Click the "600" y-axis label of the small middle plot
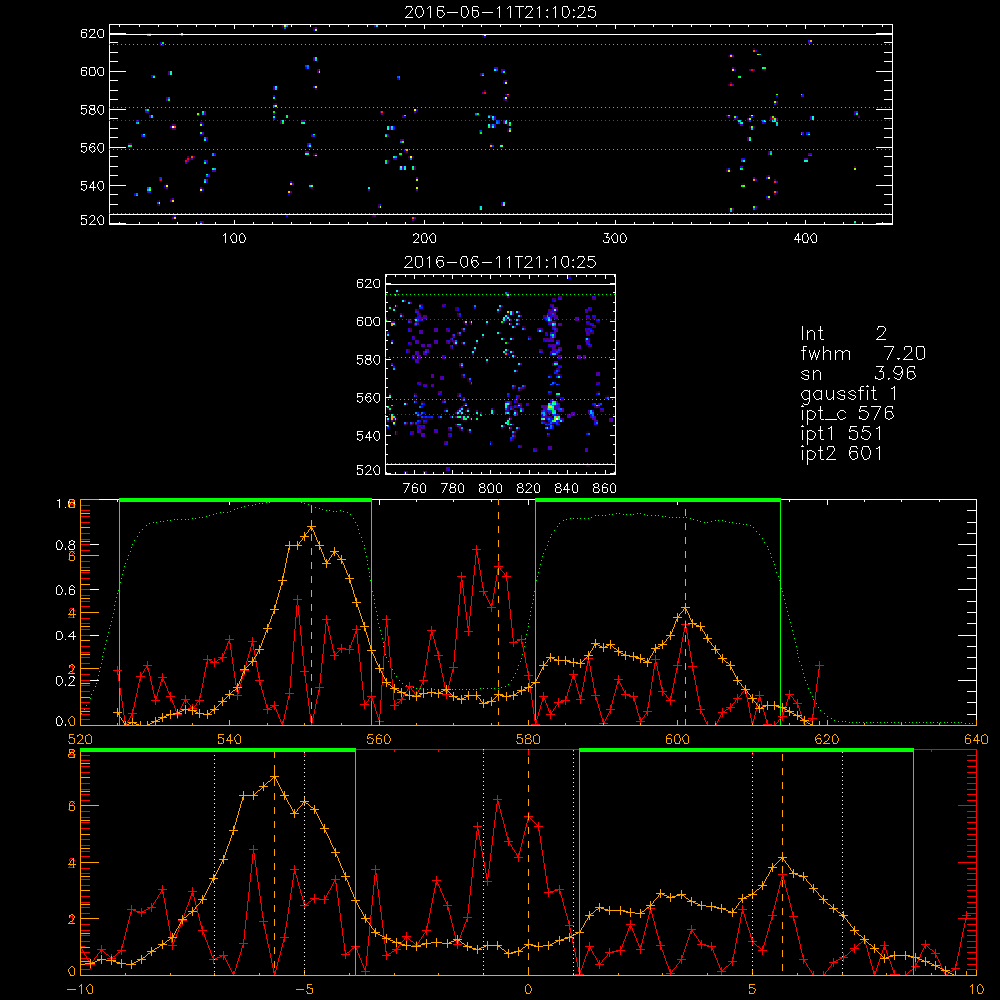The height and width of the screenshot is (1000, 1000). pos(368,321)
